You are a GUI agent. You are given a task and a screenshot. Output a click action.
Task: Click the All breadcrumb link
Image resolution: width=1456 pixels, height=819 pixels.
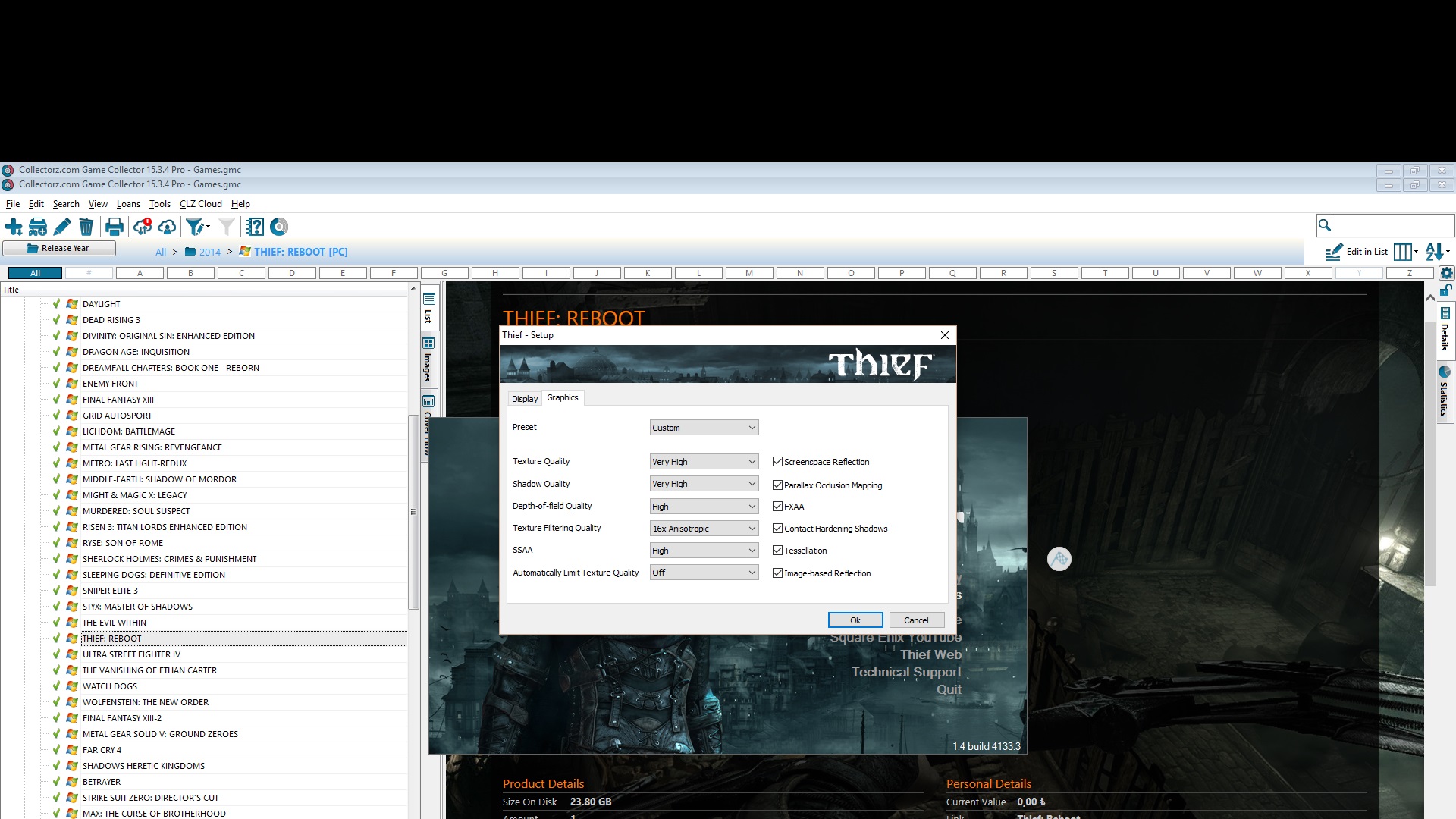click(161, 253)
